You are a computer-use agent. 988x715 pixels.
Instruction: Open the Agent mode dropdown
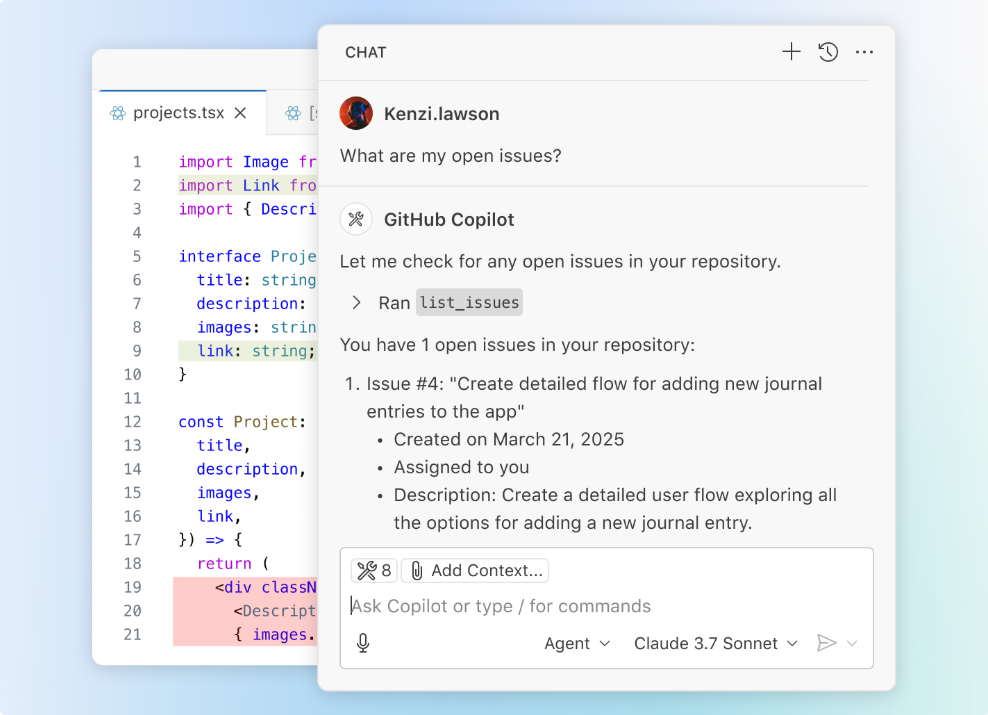pos(577,643)
